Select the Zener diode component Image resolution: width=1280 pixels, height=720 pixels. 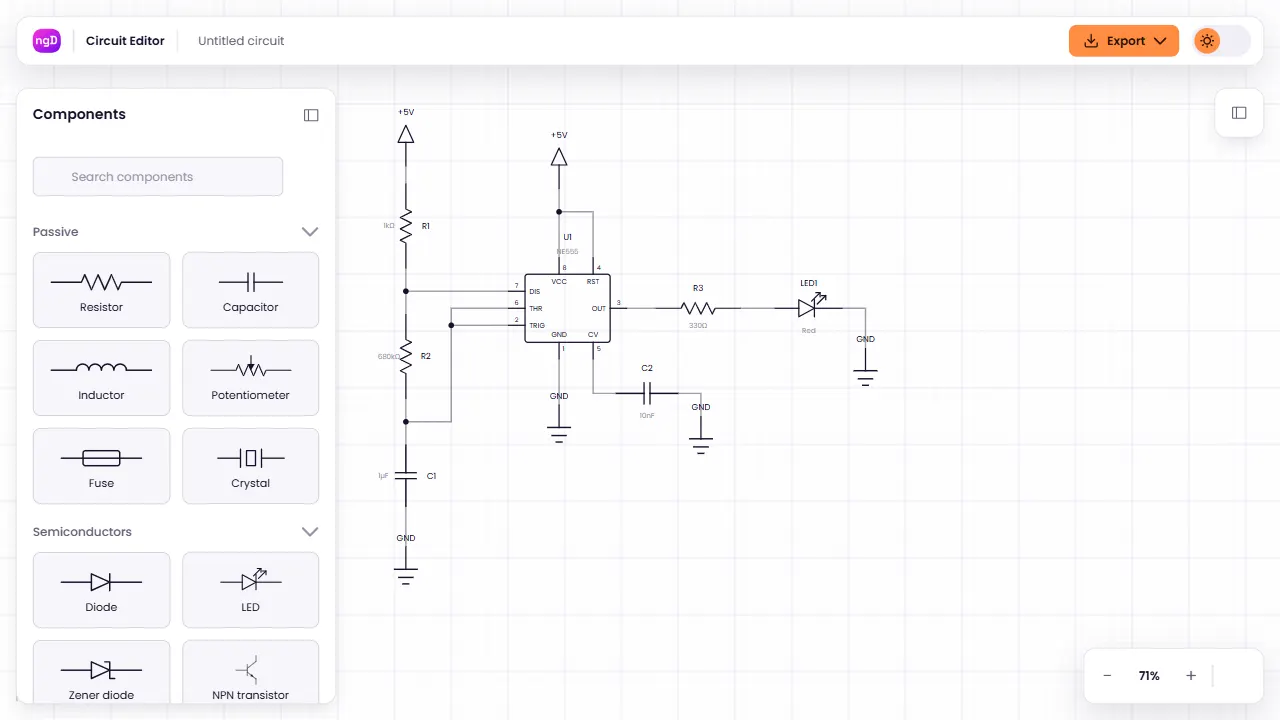[101, 672]
